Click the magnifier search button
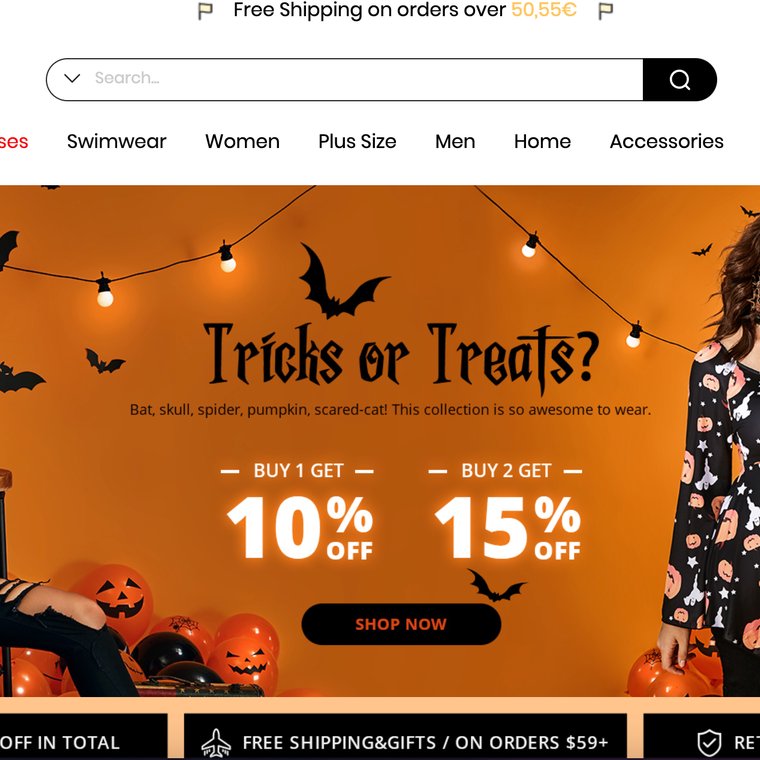The height and width of the screenshot is (760, 760). pos(680,79)
